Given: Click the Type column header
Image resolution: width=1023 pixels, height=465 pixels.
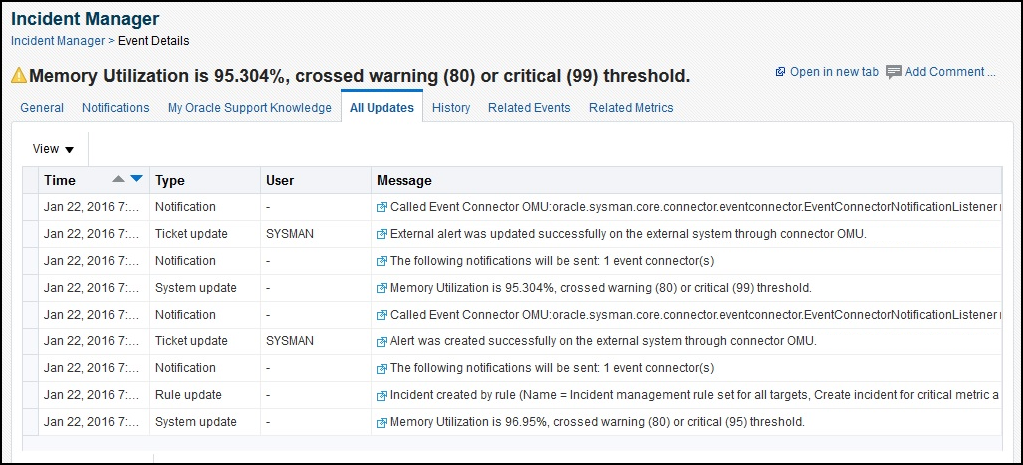Looking at the screenshot, I should pos(170,181).
